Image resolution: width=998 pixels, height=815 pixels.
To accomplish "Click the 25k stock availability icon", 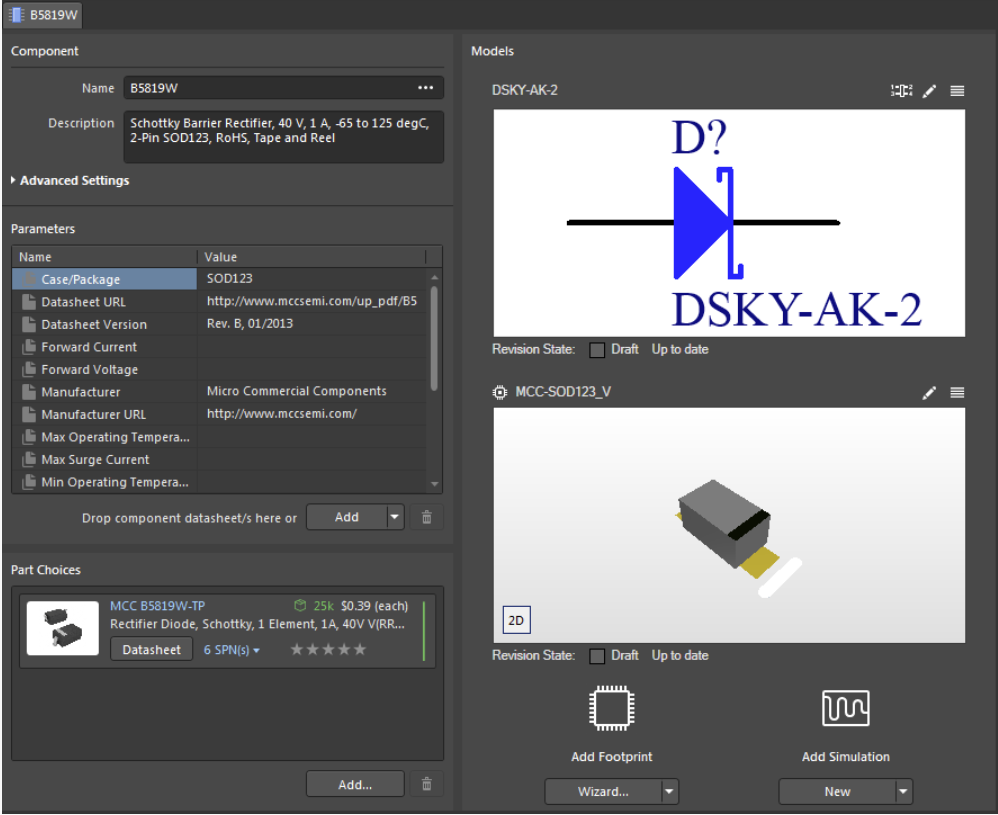I will pos(300,606).
